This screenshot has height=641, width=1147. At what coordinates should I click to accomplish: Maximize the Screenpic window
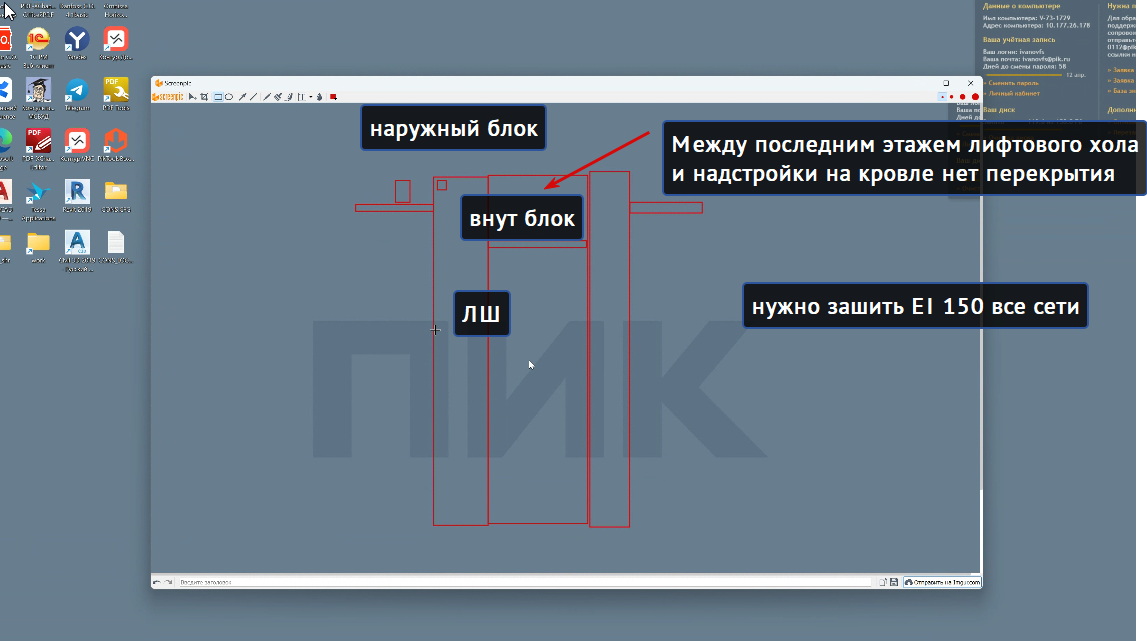pyautogui.click(x=946, y=83)
